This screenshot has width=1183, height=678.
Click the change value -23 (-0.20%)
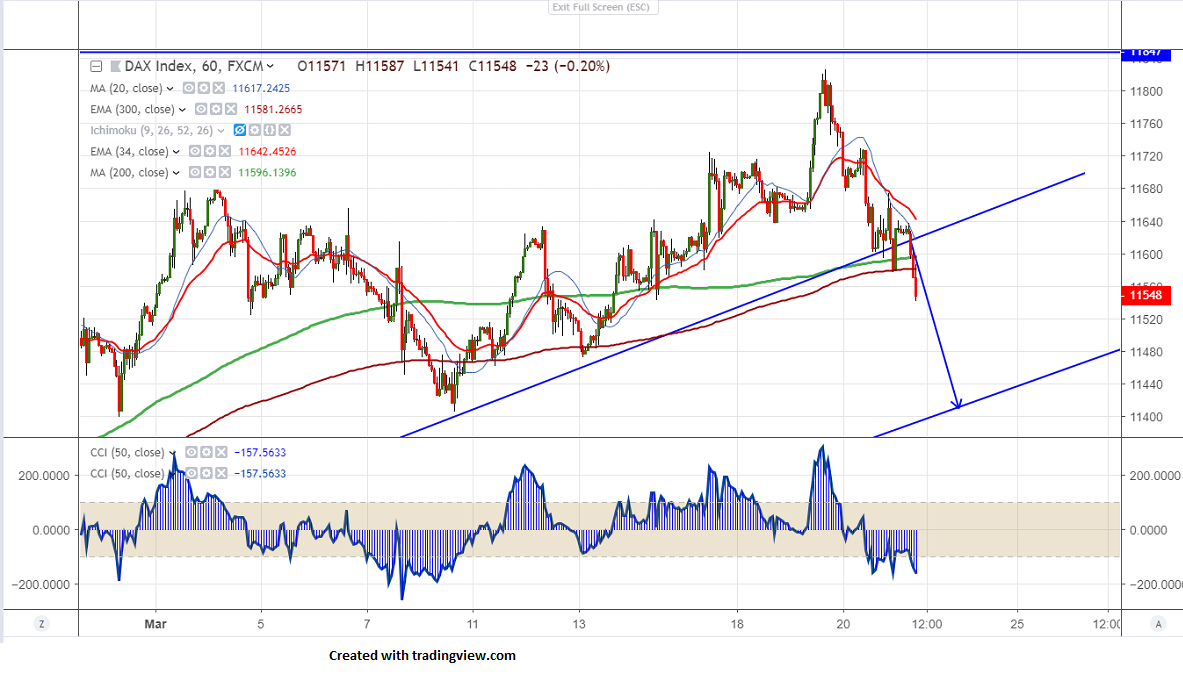(567, 66)
